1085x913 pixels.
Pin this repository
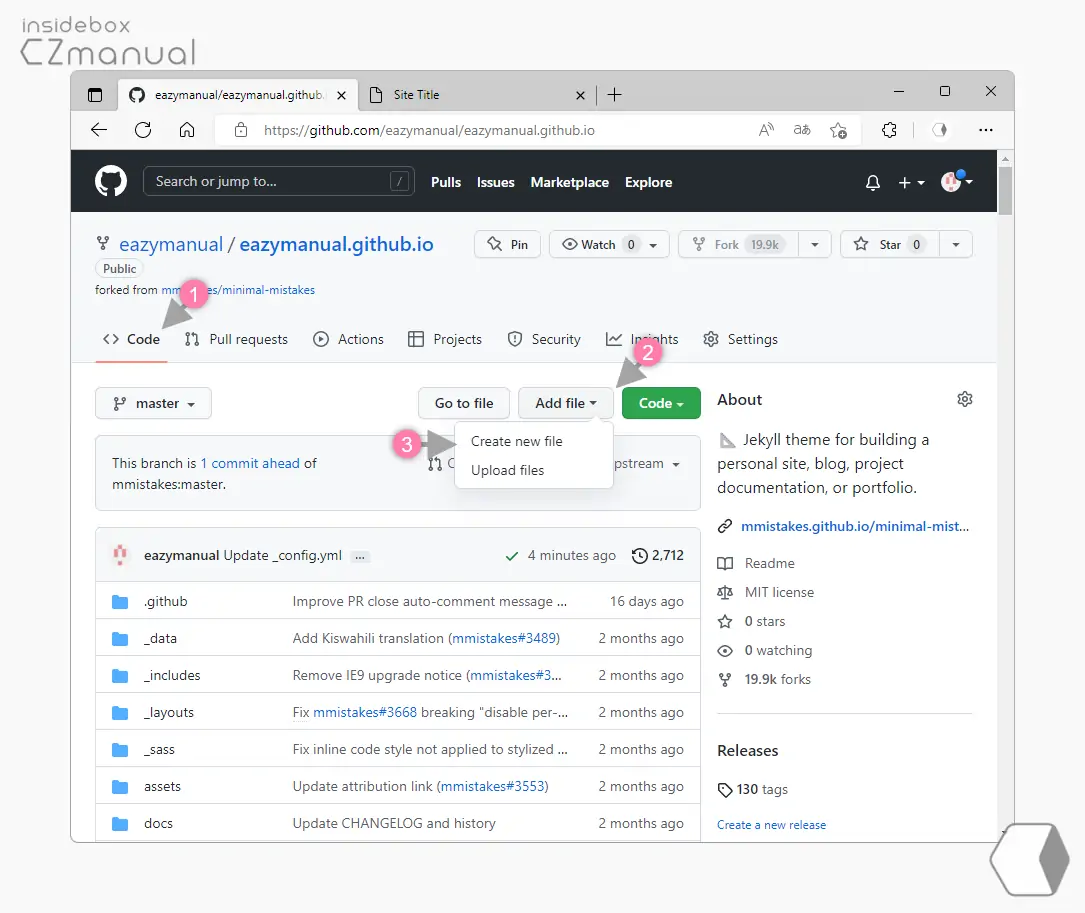[x=507, y=244]
